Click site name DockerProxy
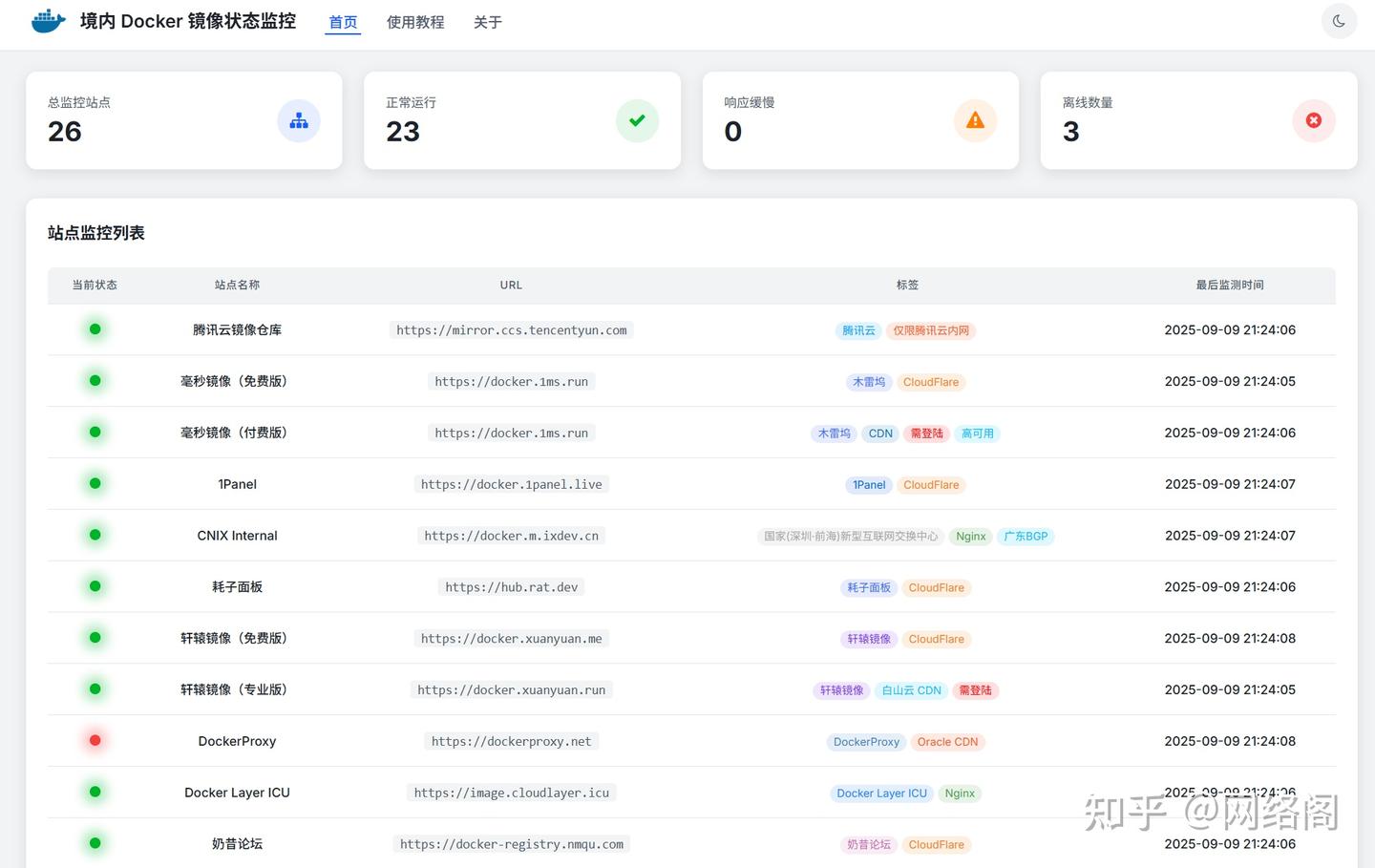The width and height of the screenshot is (1375, 868). [237, 741]
